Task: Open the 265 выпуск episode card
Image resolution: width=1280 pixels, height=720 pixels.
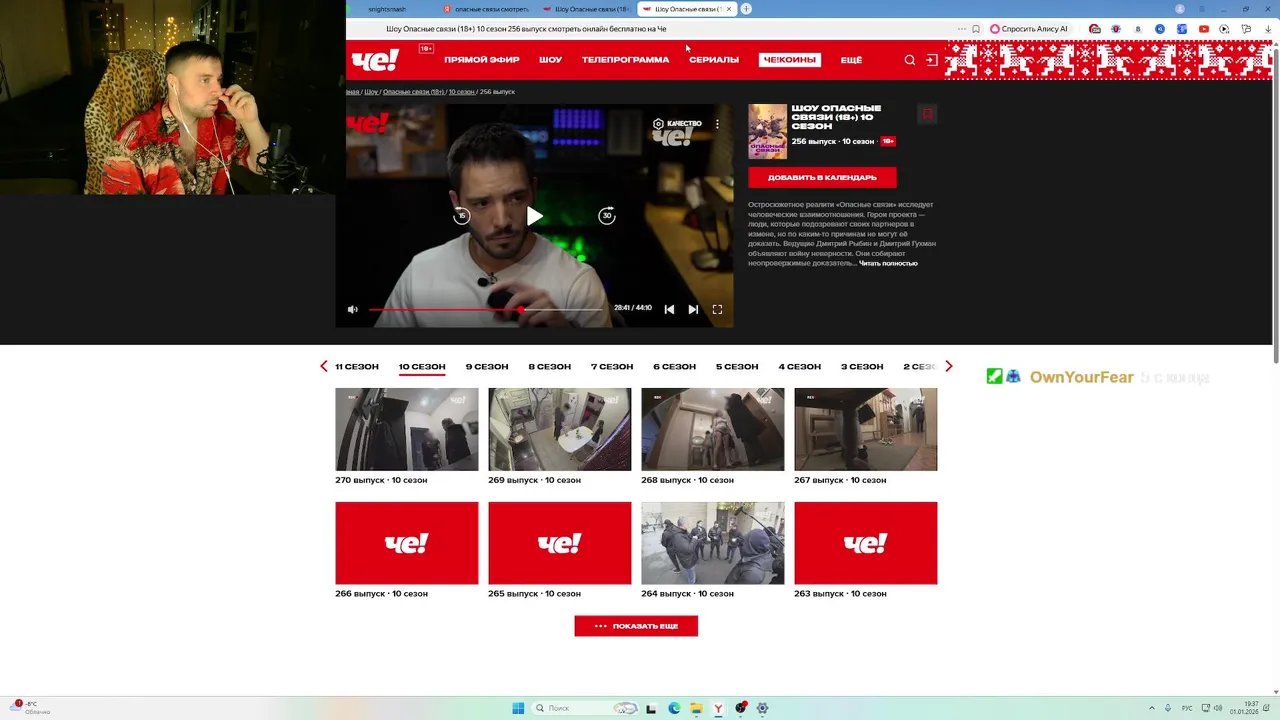Action: point(559,543)
